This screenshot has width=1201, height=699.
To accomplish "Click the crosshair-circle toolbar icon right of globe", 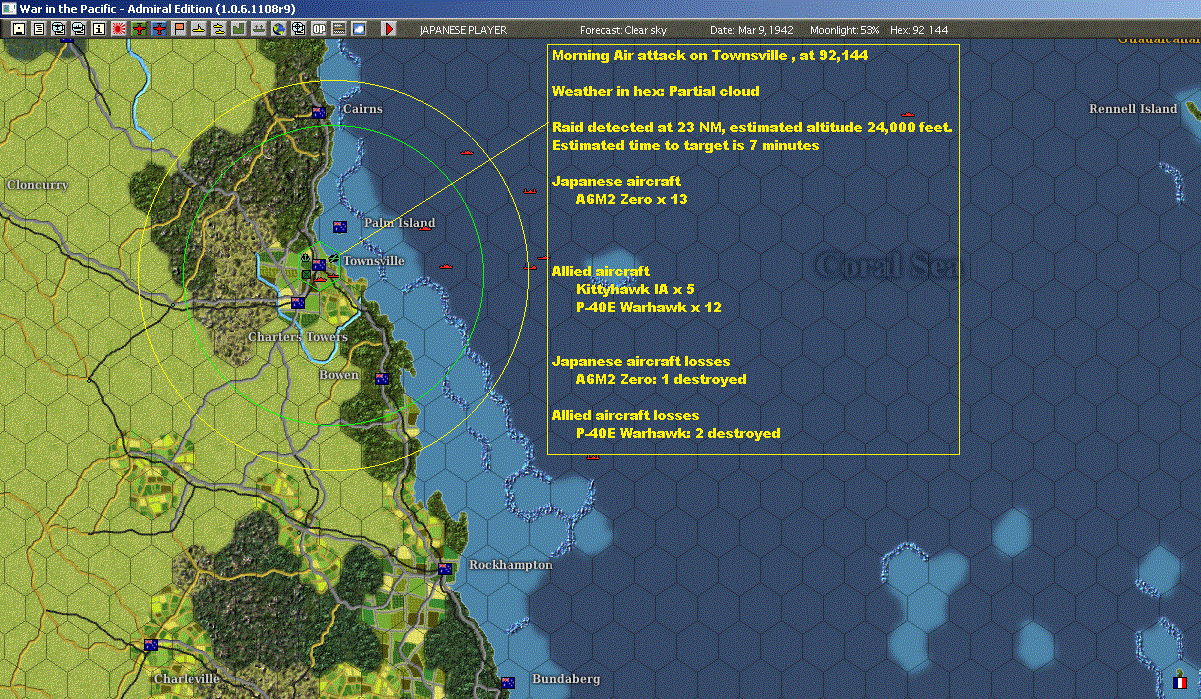I will 298,29.
